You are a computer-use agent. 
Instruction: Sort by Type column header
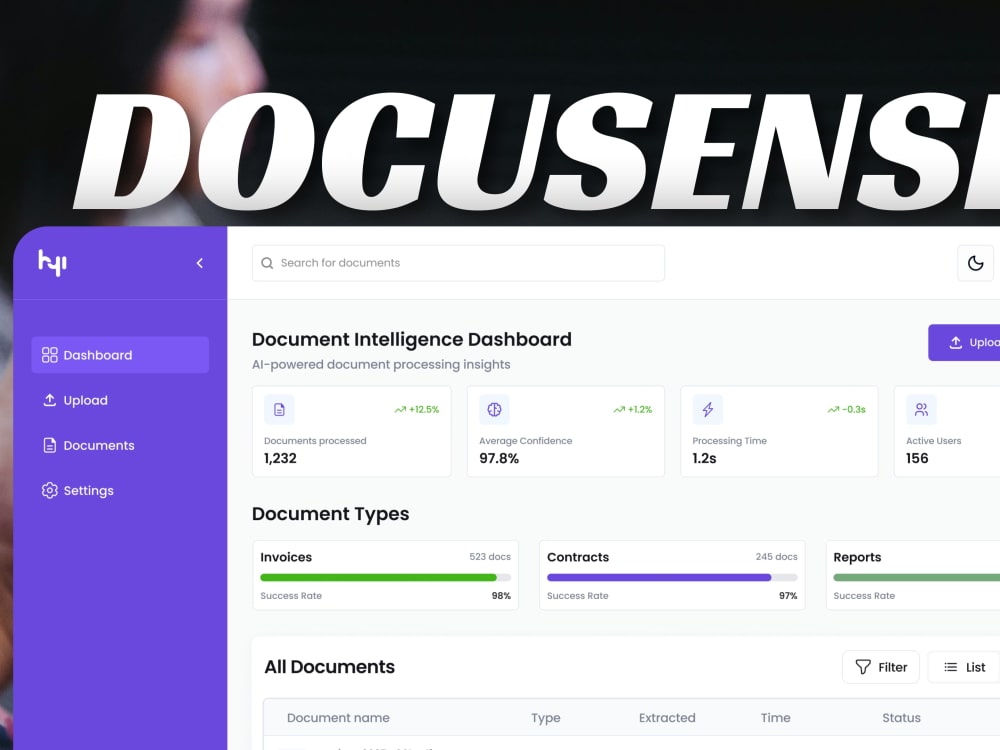[545, 718]
